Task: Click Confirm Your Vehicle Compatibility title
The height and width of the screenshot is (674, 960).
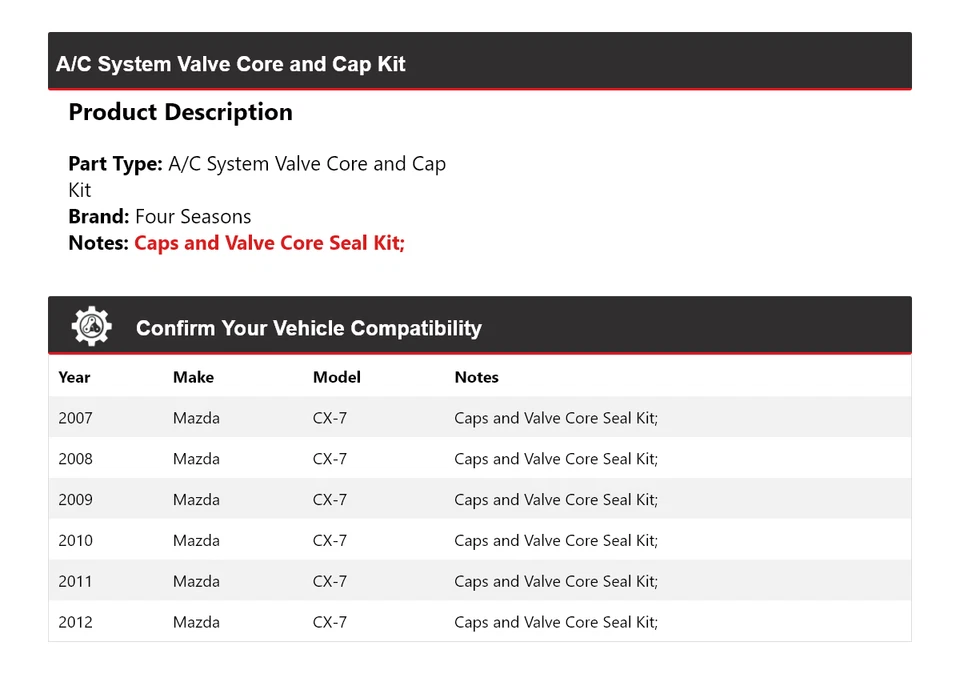Action: tap(308, 328)
